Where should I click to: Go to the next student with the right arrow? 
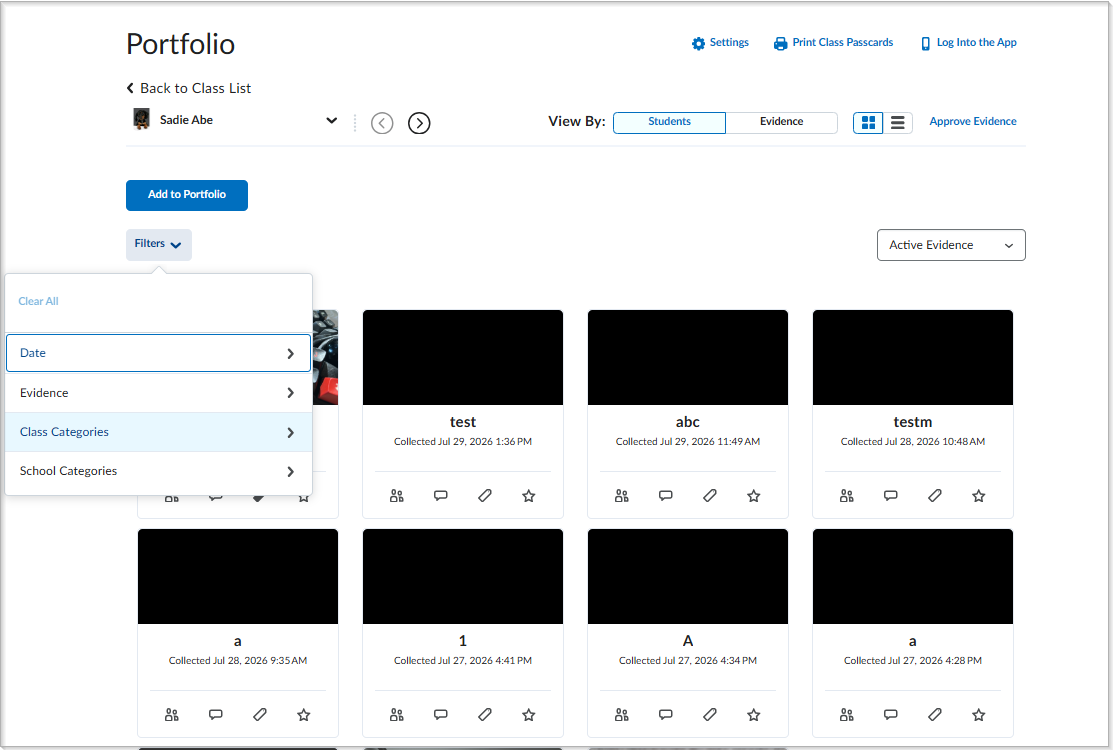pyautogui.click(x=419, y=123)
